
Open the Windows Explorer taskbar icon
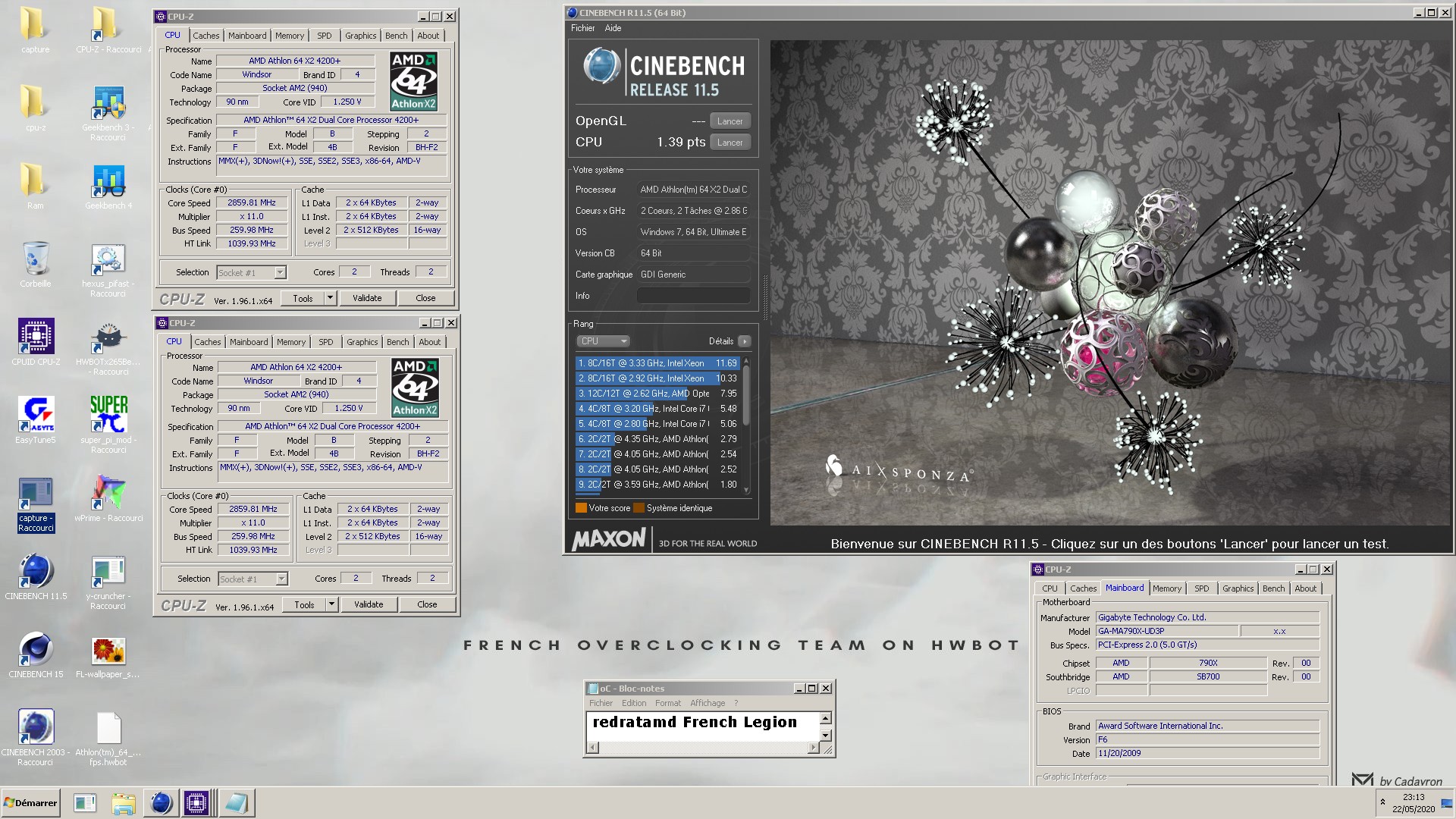[x=123, y=803]
